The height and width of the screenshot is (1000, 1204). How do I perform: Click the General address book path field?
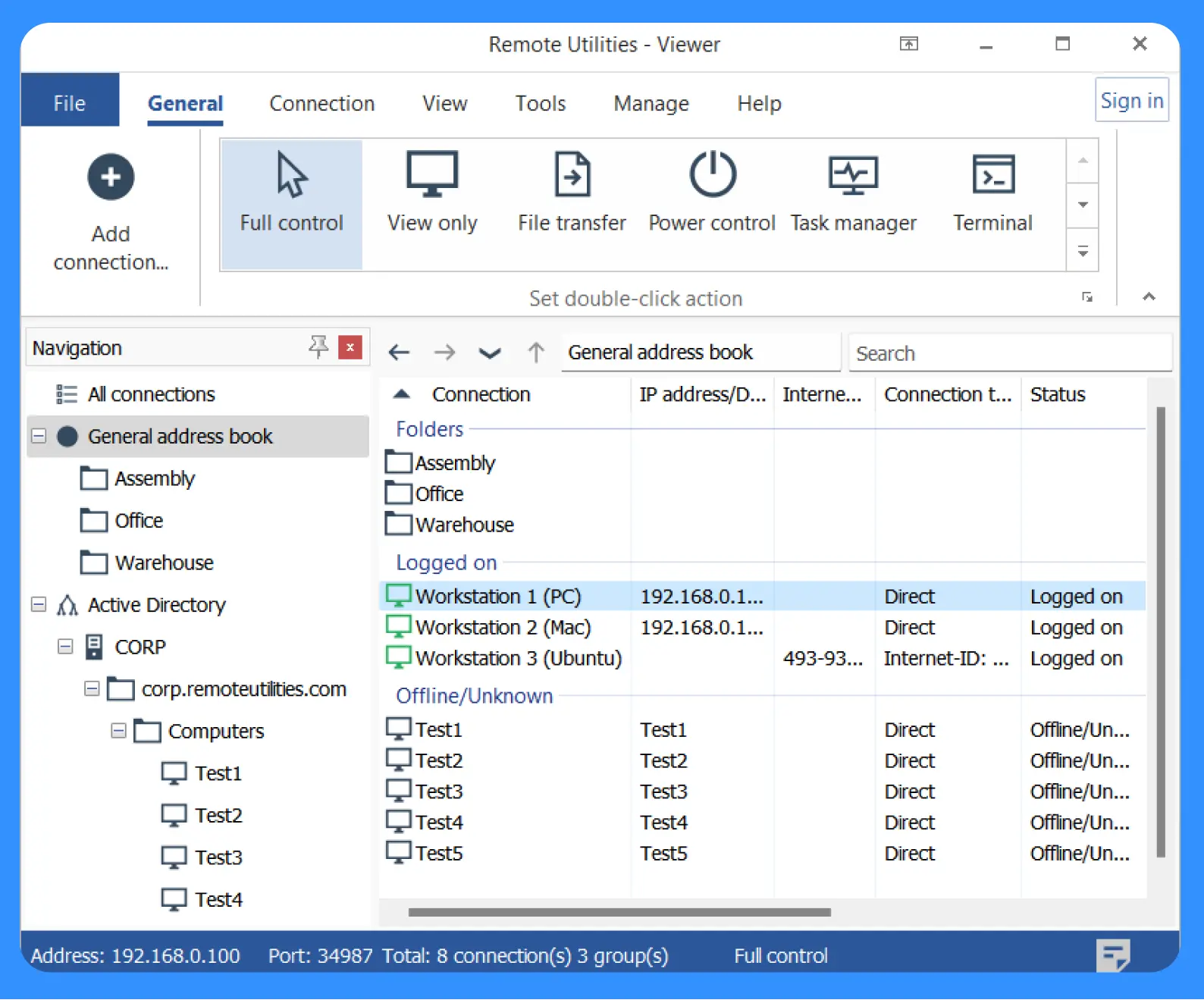(701, 353)
